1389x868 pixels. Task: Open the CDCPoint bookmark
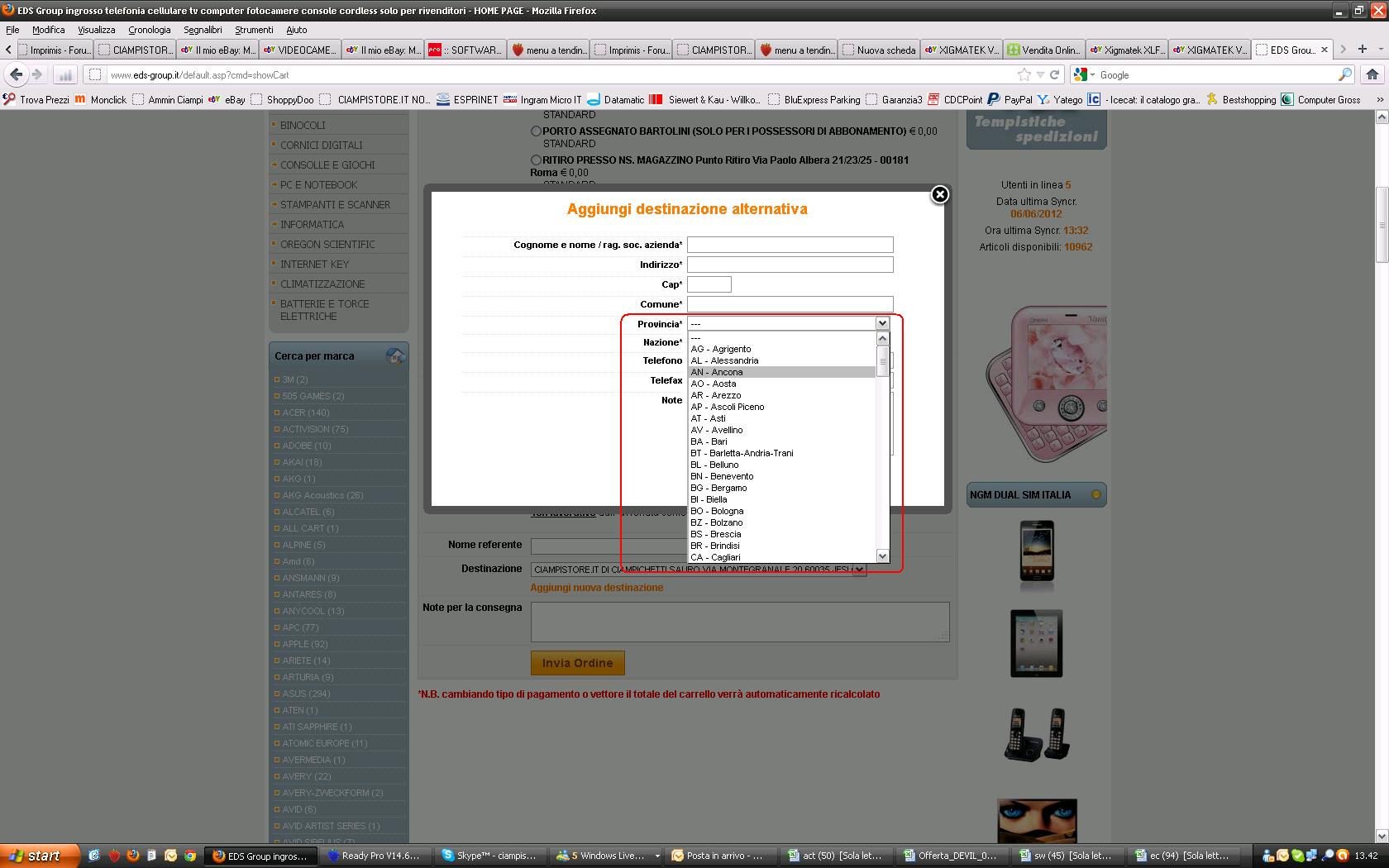coord(954,99)
